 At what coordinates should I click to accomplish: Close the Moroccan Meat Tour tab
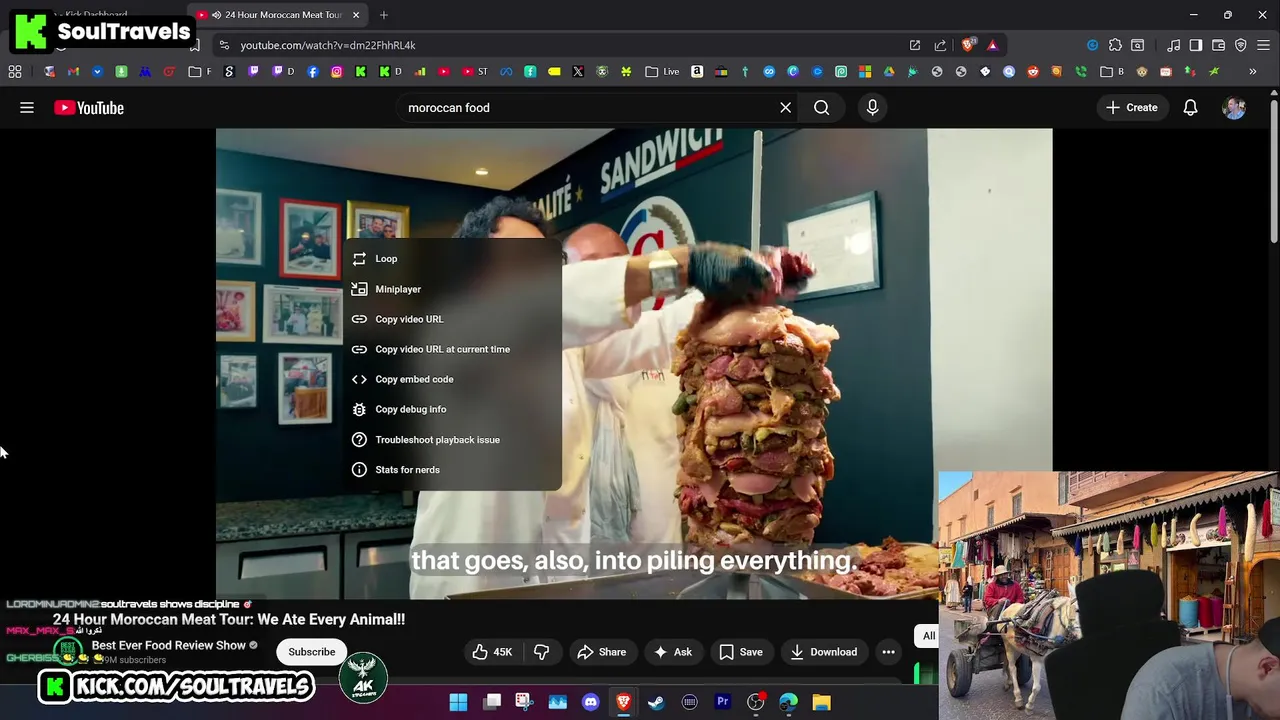coord(355,15)
